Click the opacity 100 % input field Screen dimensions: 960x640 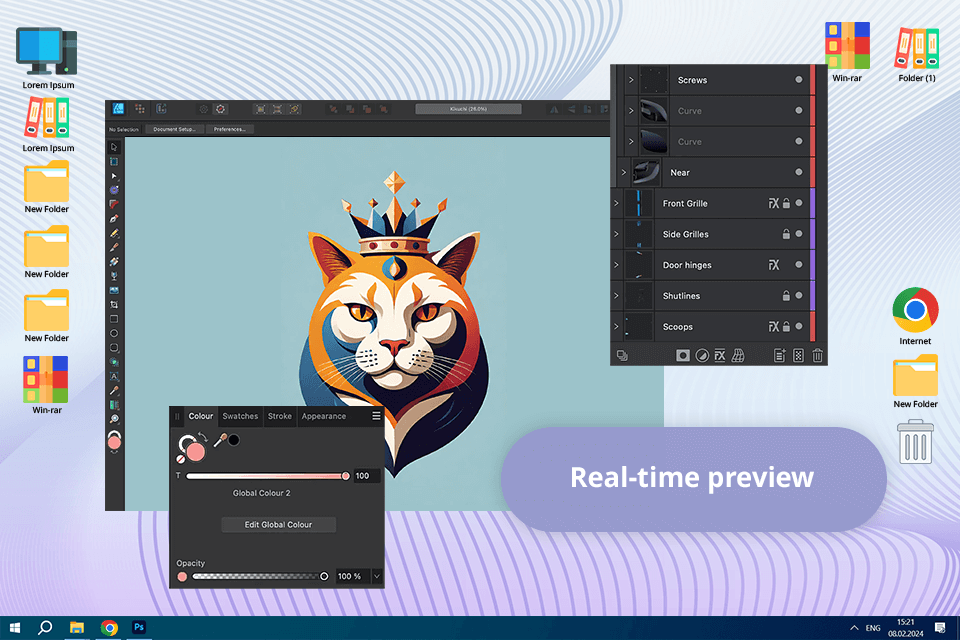click(353, 576)
